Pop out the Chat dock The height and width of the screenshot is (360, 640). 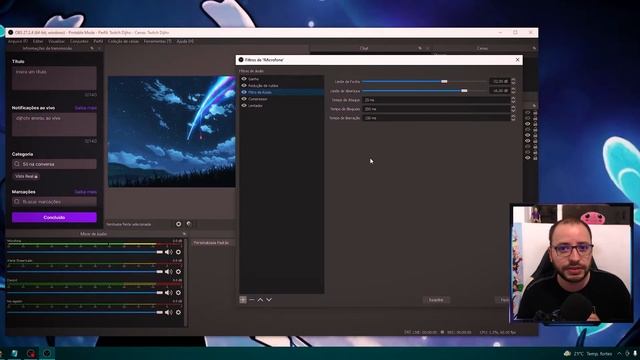click(x=420, y=48)
